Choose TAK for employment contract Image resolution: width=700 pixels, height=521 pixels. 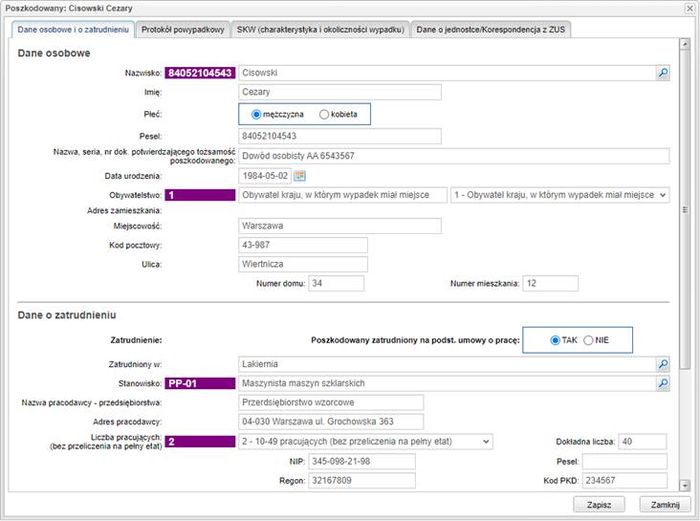555,340
